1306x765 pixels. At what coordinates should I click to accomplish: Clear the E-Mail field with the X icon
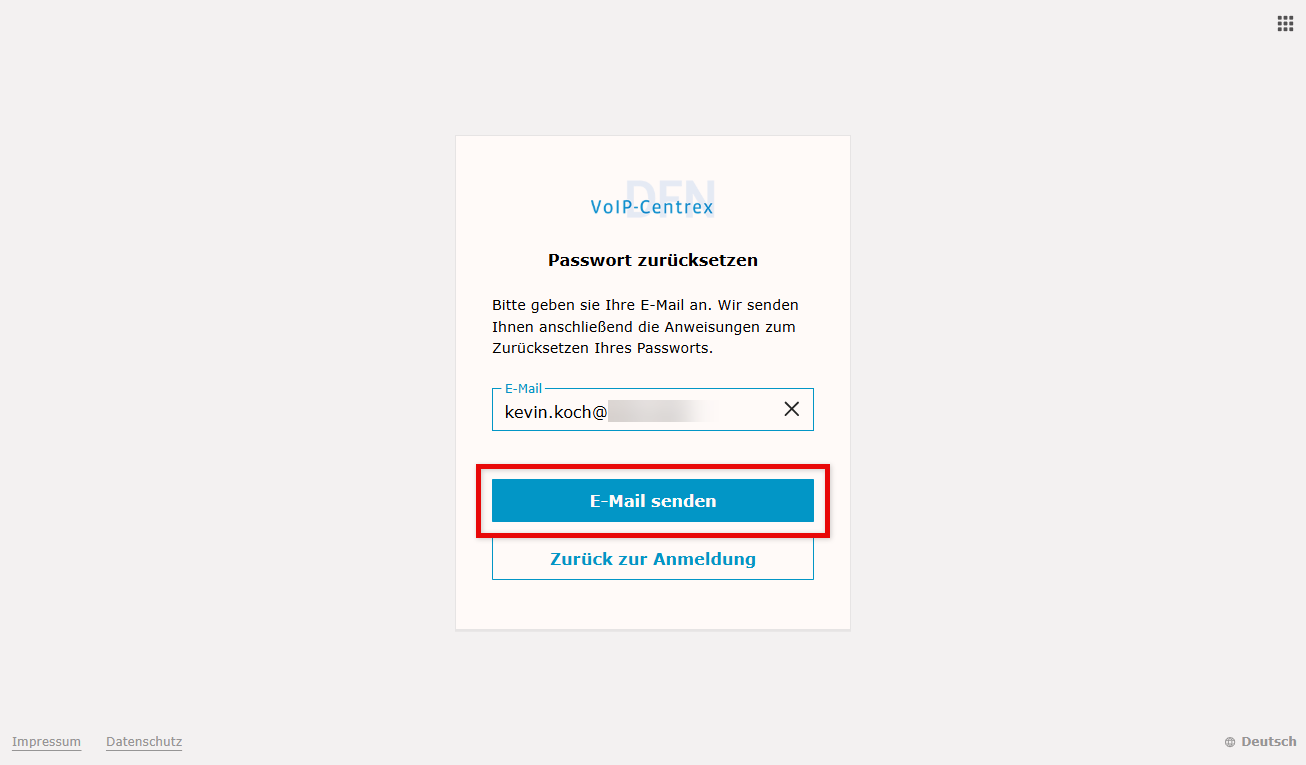[792, 409]
